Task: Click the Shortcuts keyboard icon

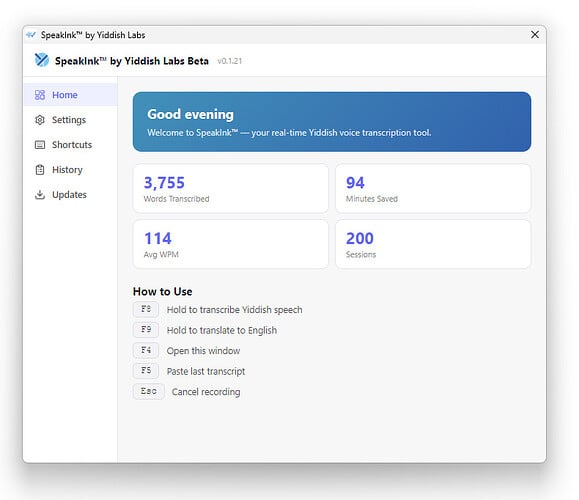Action: (40, 145)
